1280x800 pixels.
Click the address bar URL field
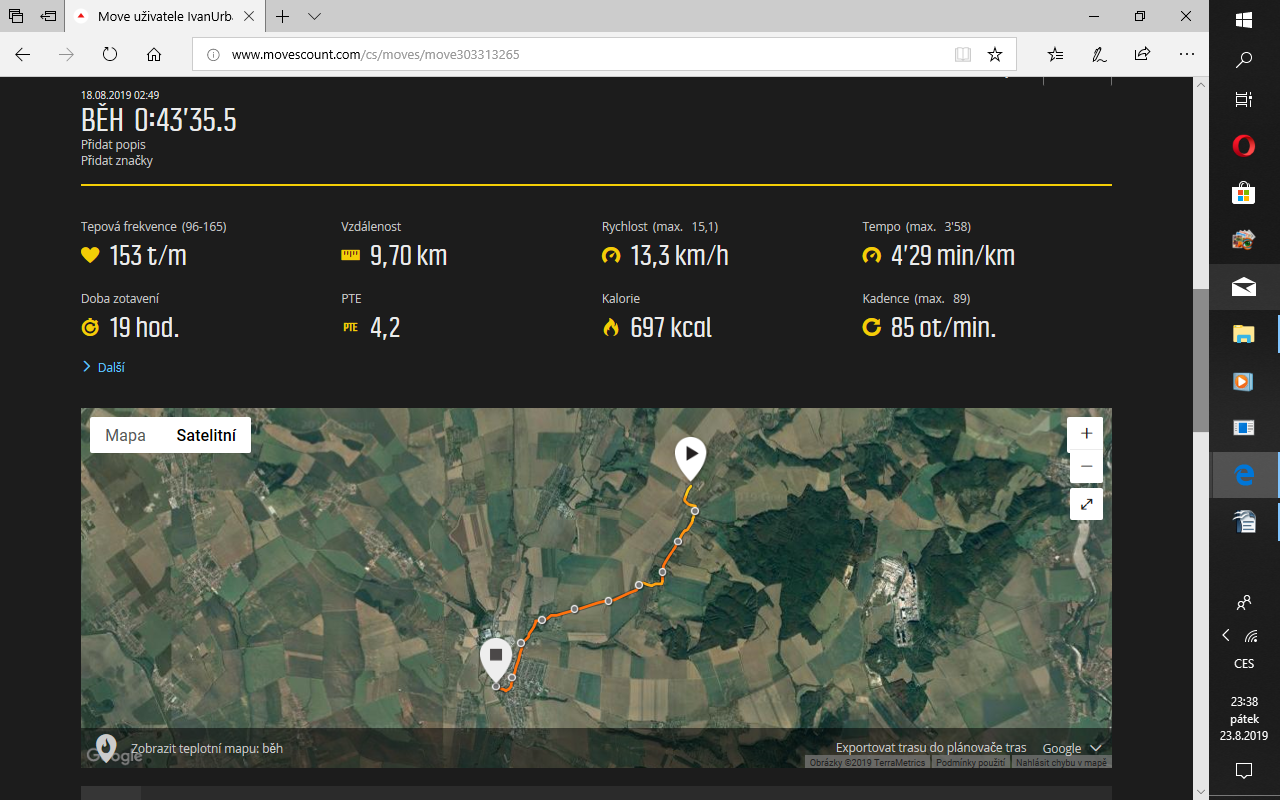click(x=580, y=55)
